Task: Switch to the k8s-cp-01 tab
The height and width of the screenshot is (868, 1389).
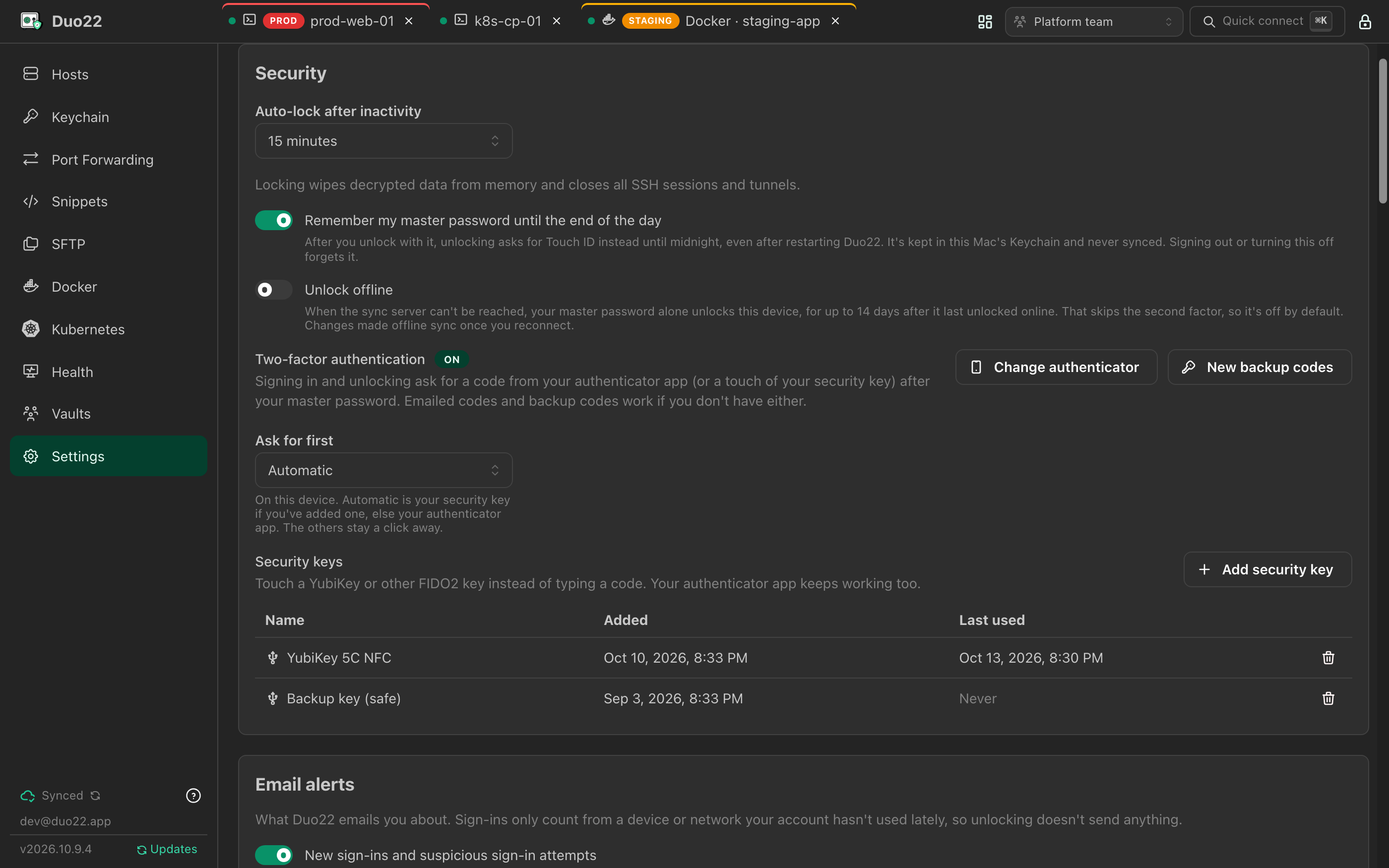Action: 500,21
